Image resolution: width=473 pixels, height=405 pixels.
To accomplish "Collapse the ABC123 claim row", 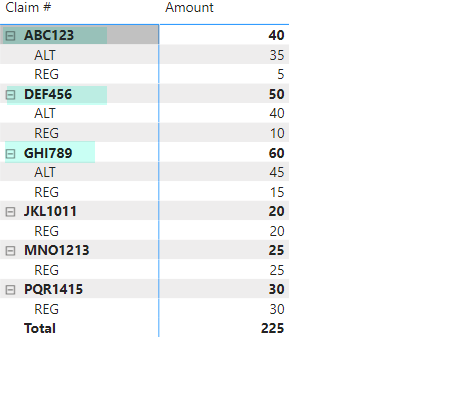I will click(x=10, y=36).
